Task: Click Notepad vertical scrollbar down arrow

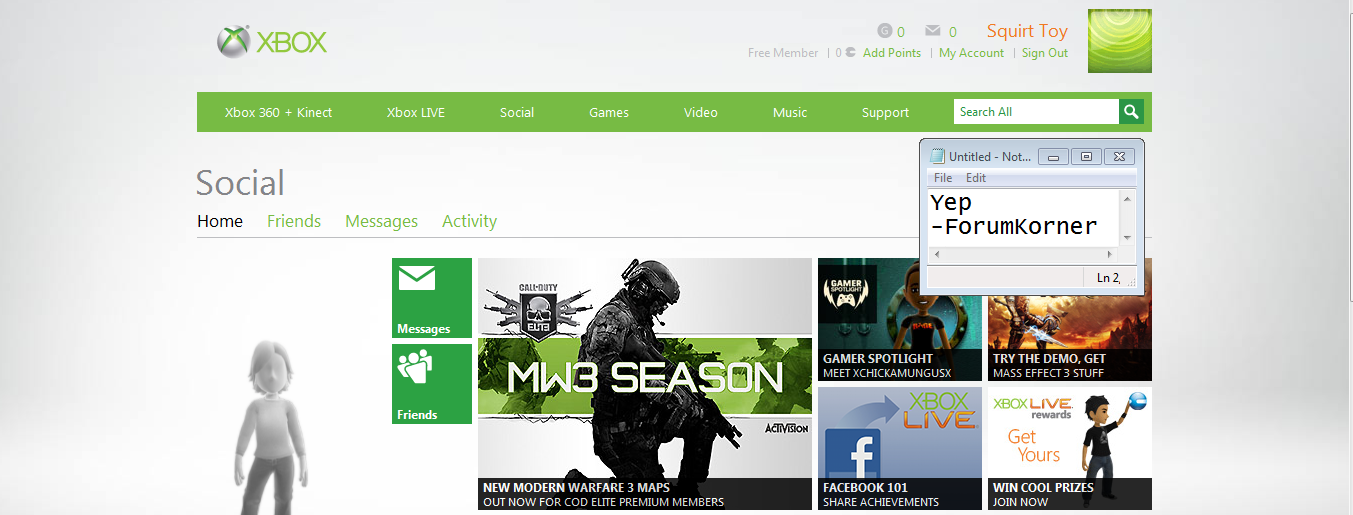Action: coord(1128,238)
